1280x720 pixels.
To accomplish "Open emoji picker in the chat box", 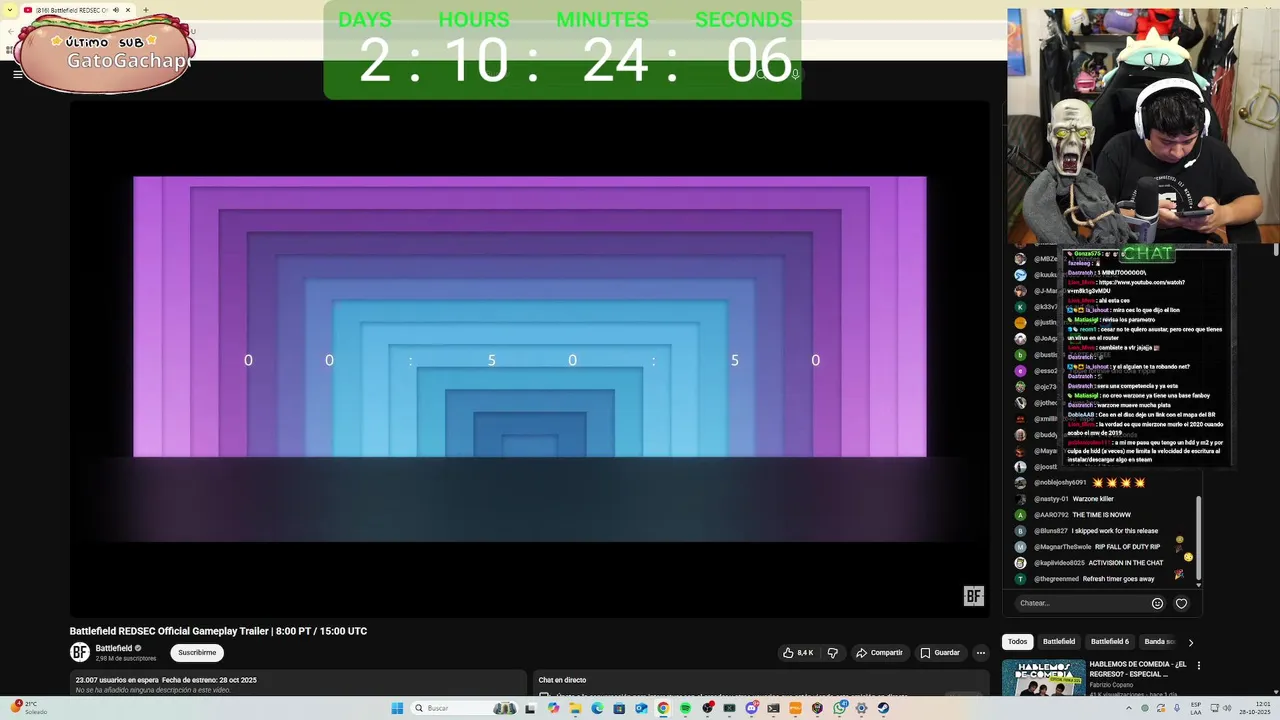I will pos(1157,603).
